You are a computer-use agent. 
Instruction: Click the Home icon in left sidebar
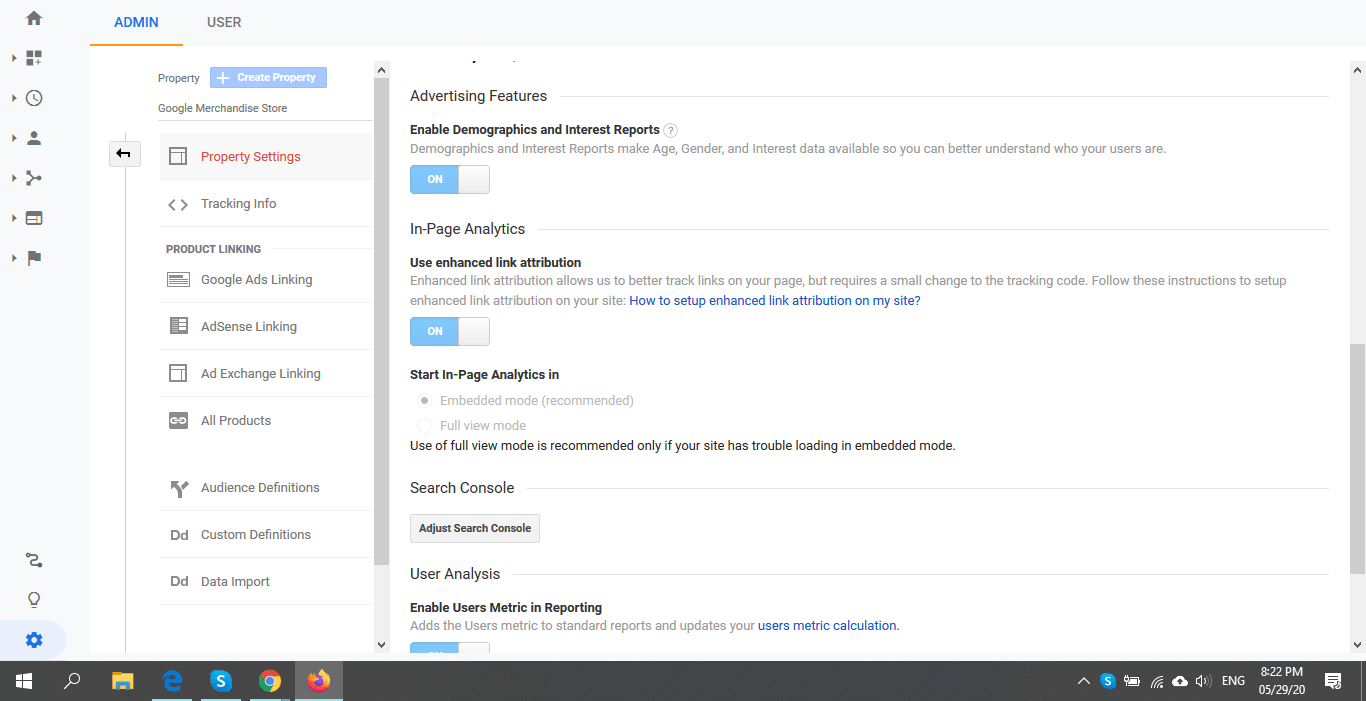pyautogui.click(x=33, y=17)
